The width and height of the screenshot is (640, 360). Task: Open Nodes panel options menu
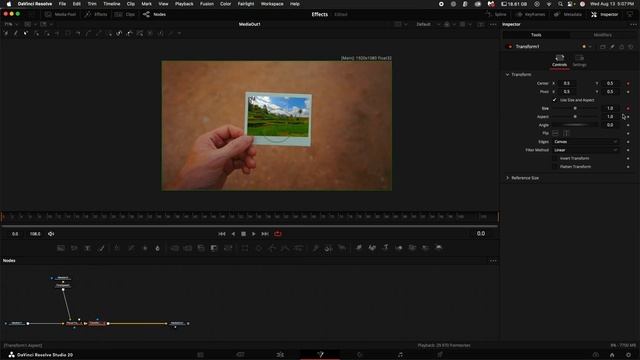493,261
